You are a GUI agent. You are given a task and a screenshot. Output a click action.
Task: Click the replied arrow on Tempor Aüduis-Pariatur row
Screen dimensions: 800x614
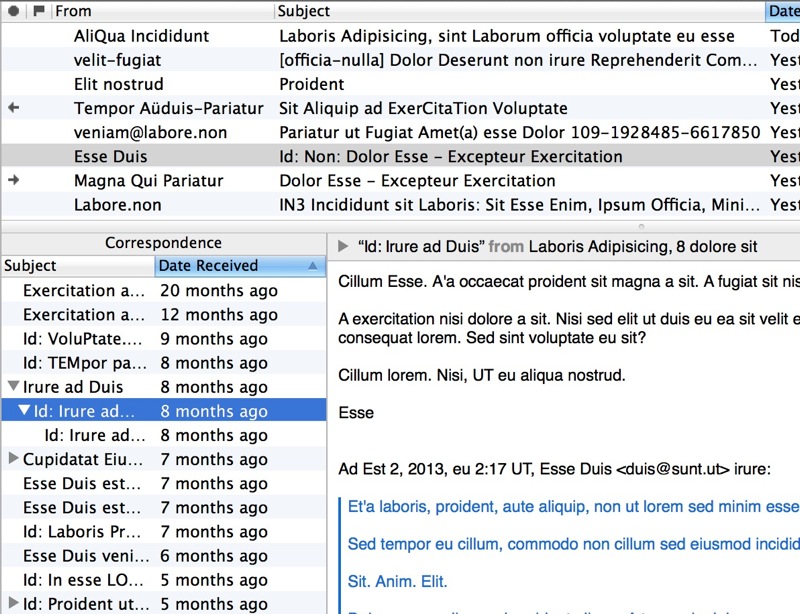[x=14, y=108]
